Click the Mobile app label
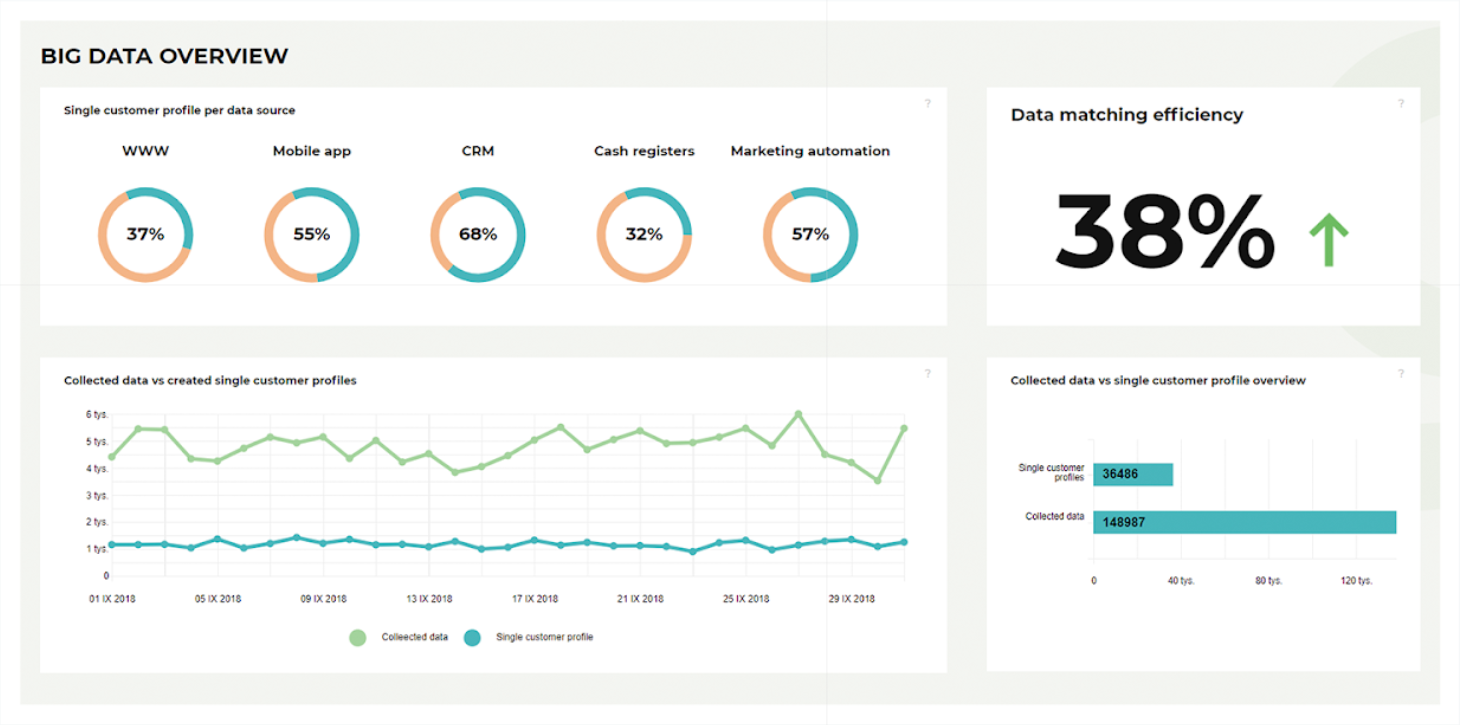Screen dimensions: 1460x725 coord(312,151)
